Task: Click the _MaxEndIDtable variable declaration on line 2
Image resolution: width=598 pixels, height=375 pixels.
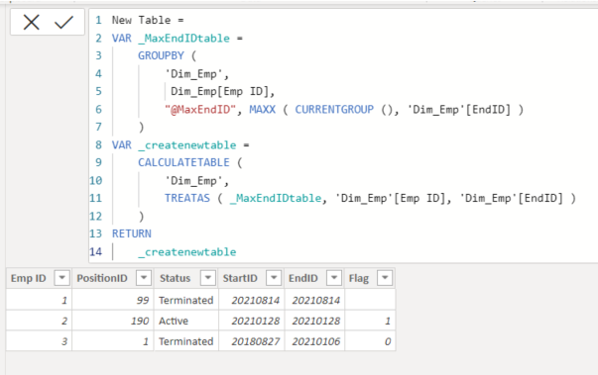Action: tap(184, 38)
